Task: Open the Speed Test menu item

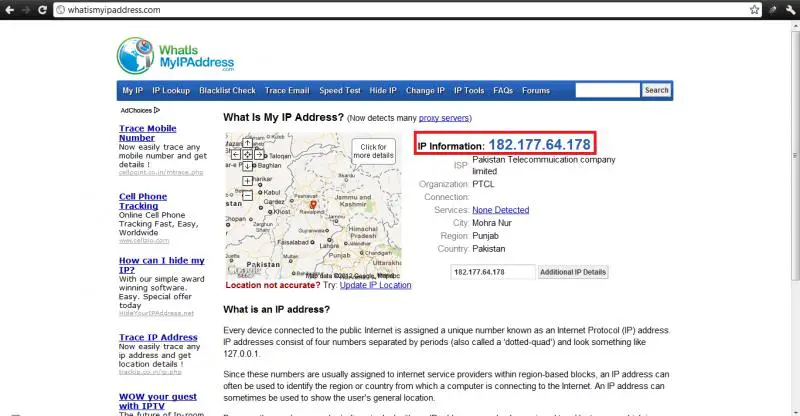Action: pyautogui.click(x=340, y=90)
